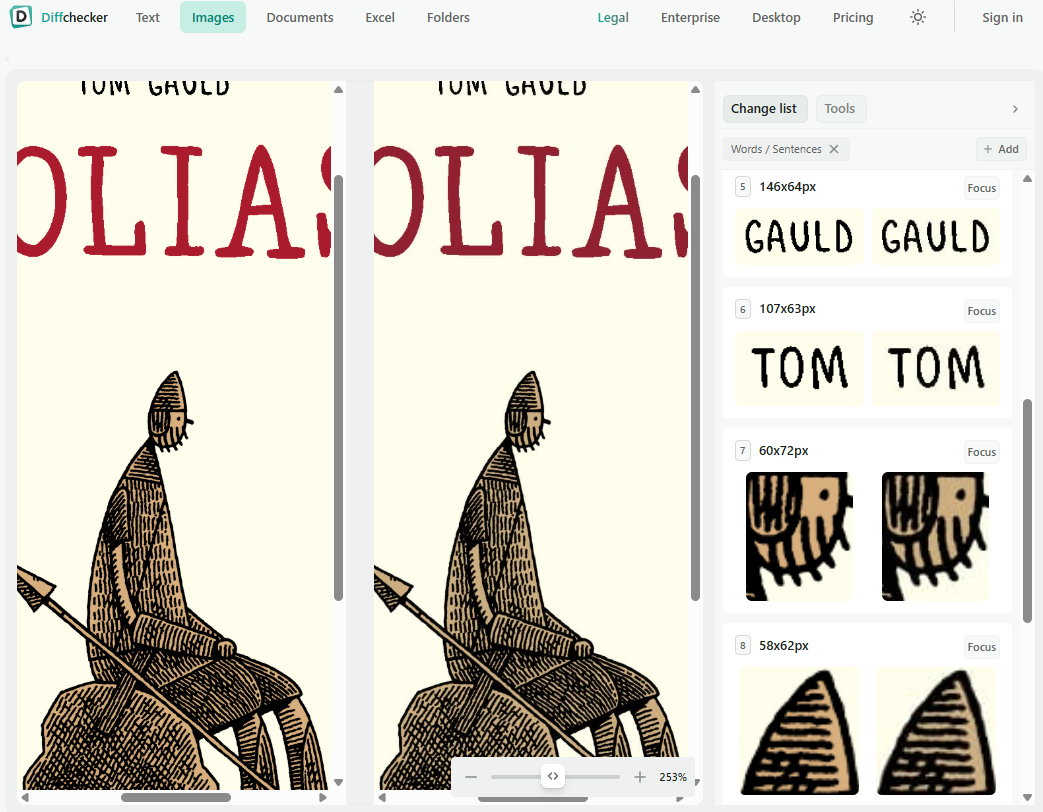Open the Enterprise link

coord(690,17)
